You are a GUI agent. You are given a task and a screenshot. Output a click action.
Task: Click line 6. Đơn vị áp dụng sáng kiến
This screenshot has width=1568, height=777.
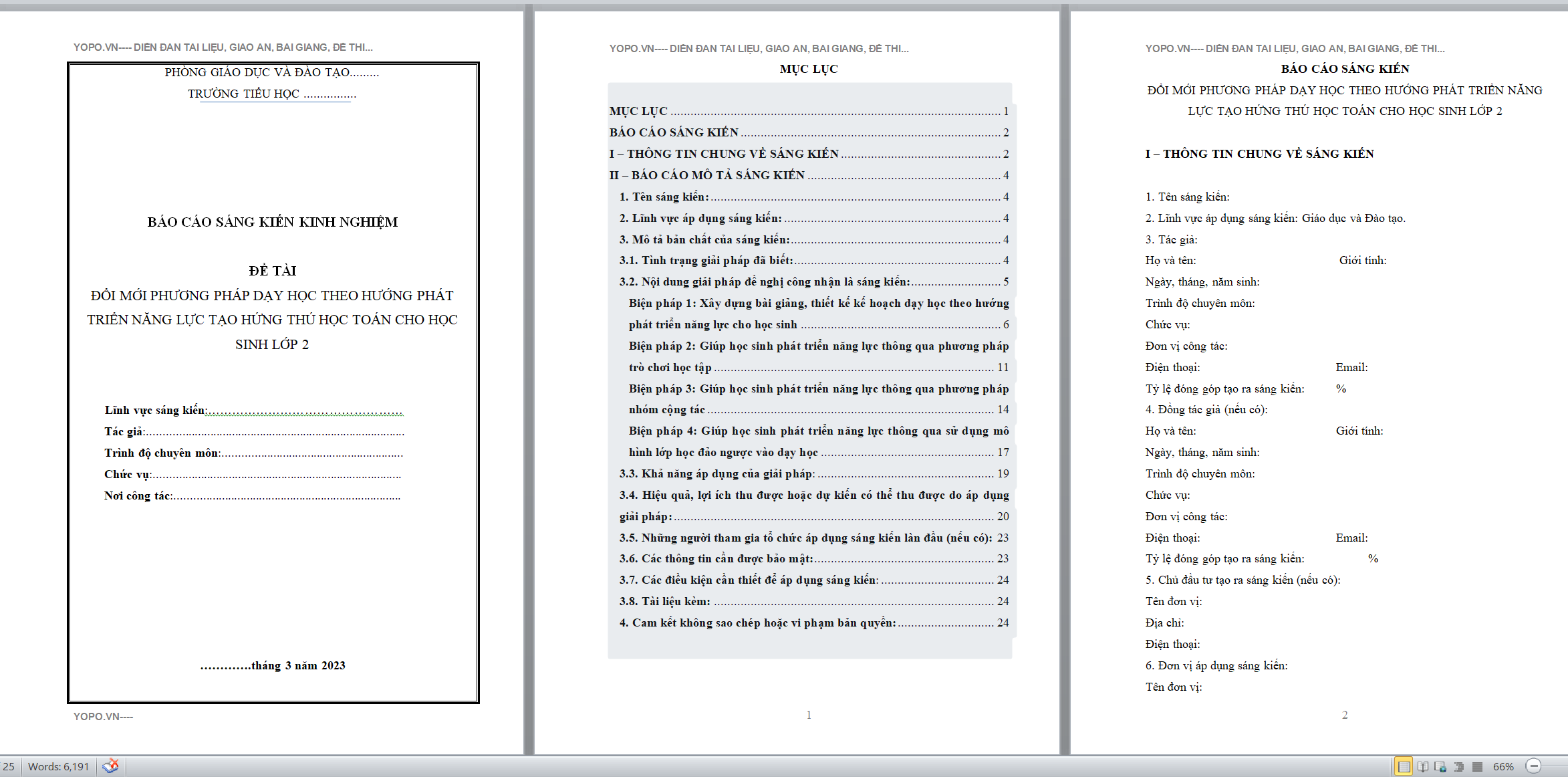click(1216, 665)
